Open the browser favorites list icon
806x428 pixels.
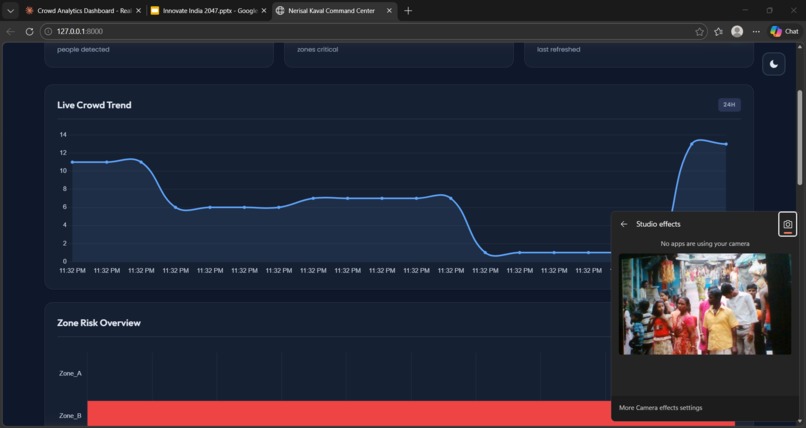[x=718, y=32]
